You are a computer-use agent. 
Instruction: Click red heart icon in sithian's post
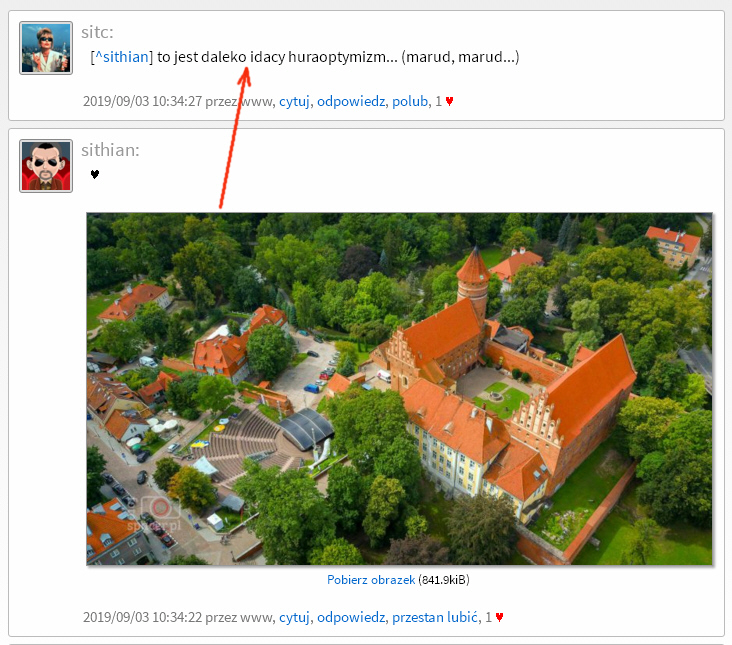click(x=499, y=617)
